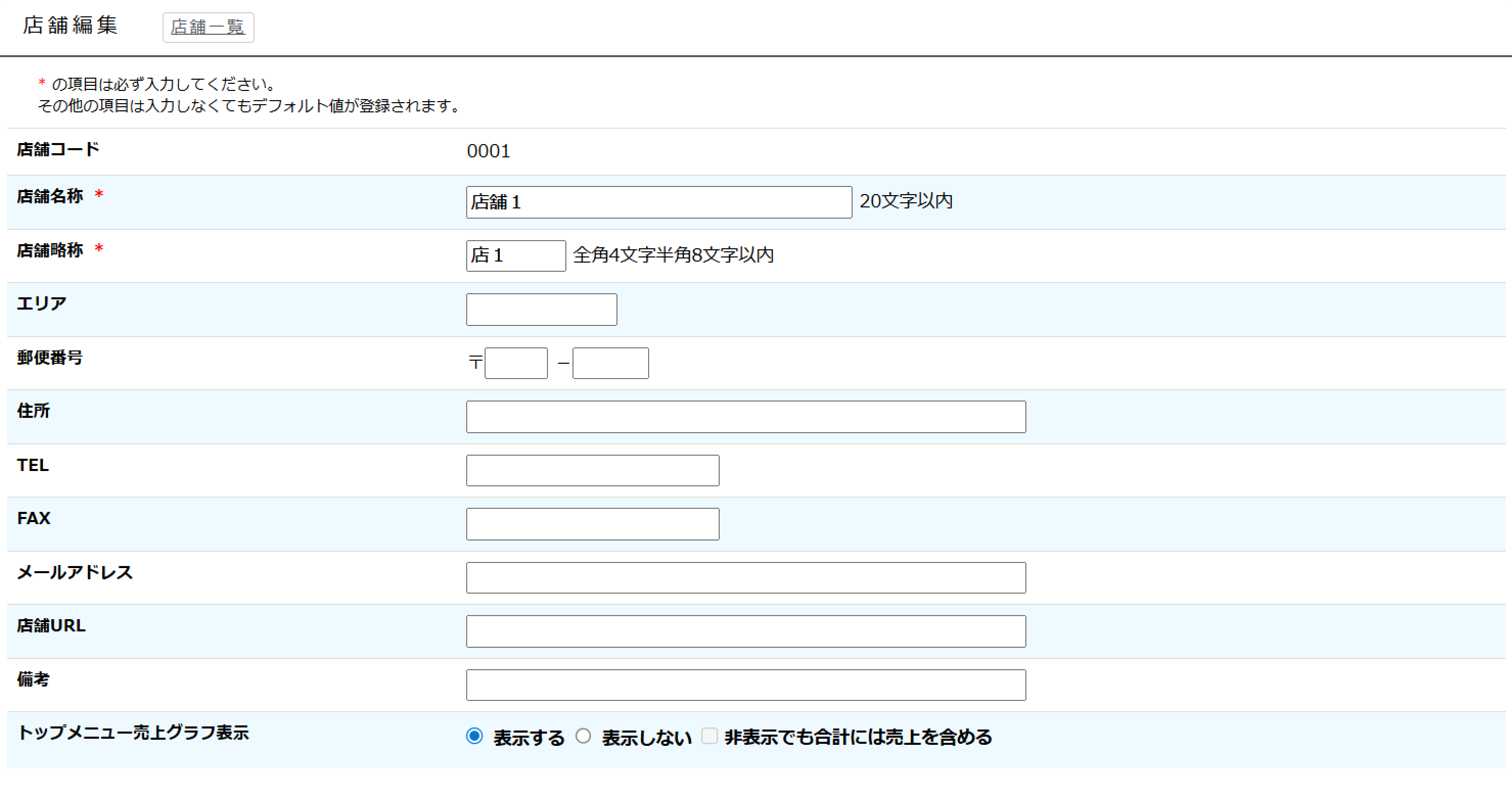Focus the 備考 remarks field
Image resolution: width=1512 pixels, height=800 pixels.
[x=745, y=685]
